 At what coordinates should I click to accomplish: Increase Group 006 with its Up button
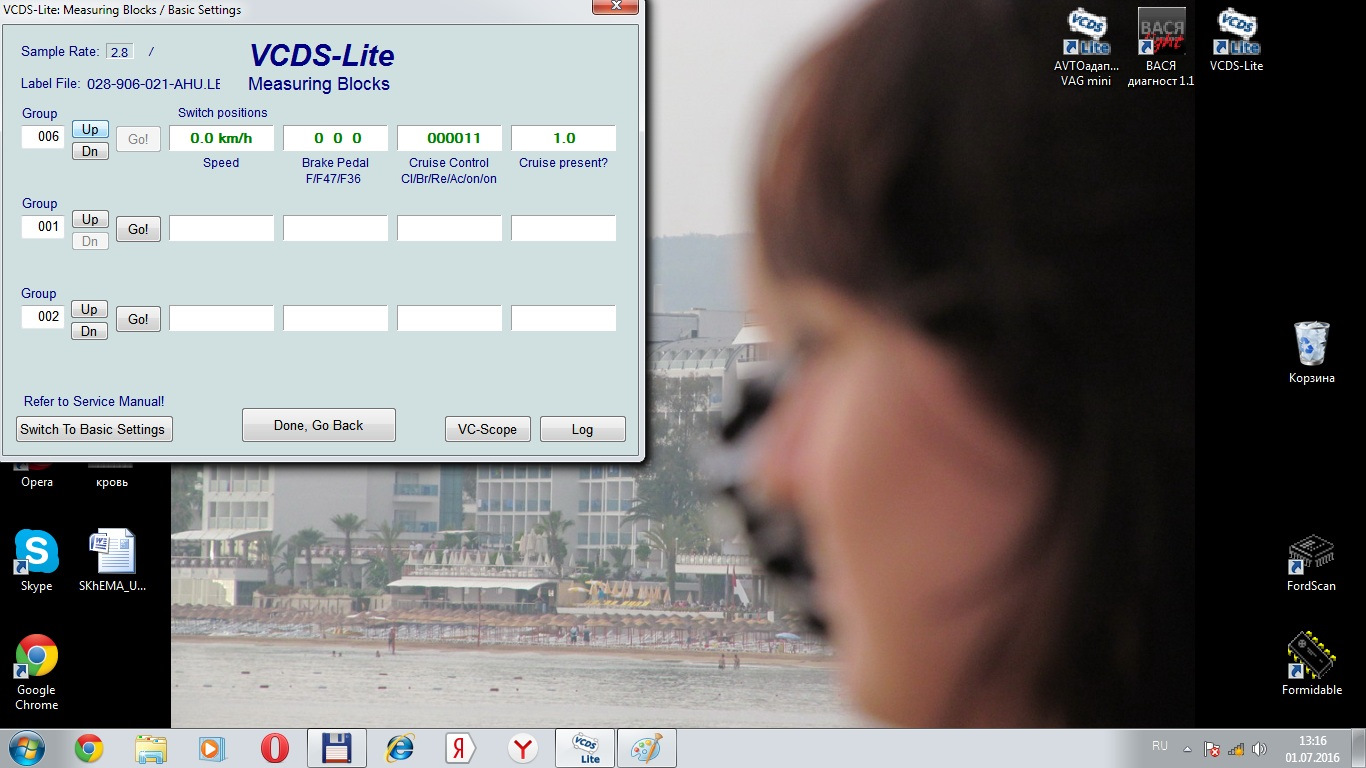point(90,129)
